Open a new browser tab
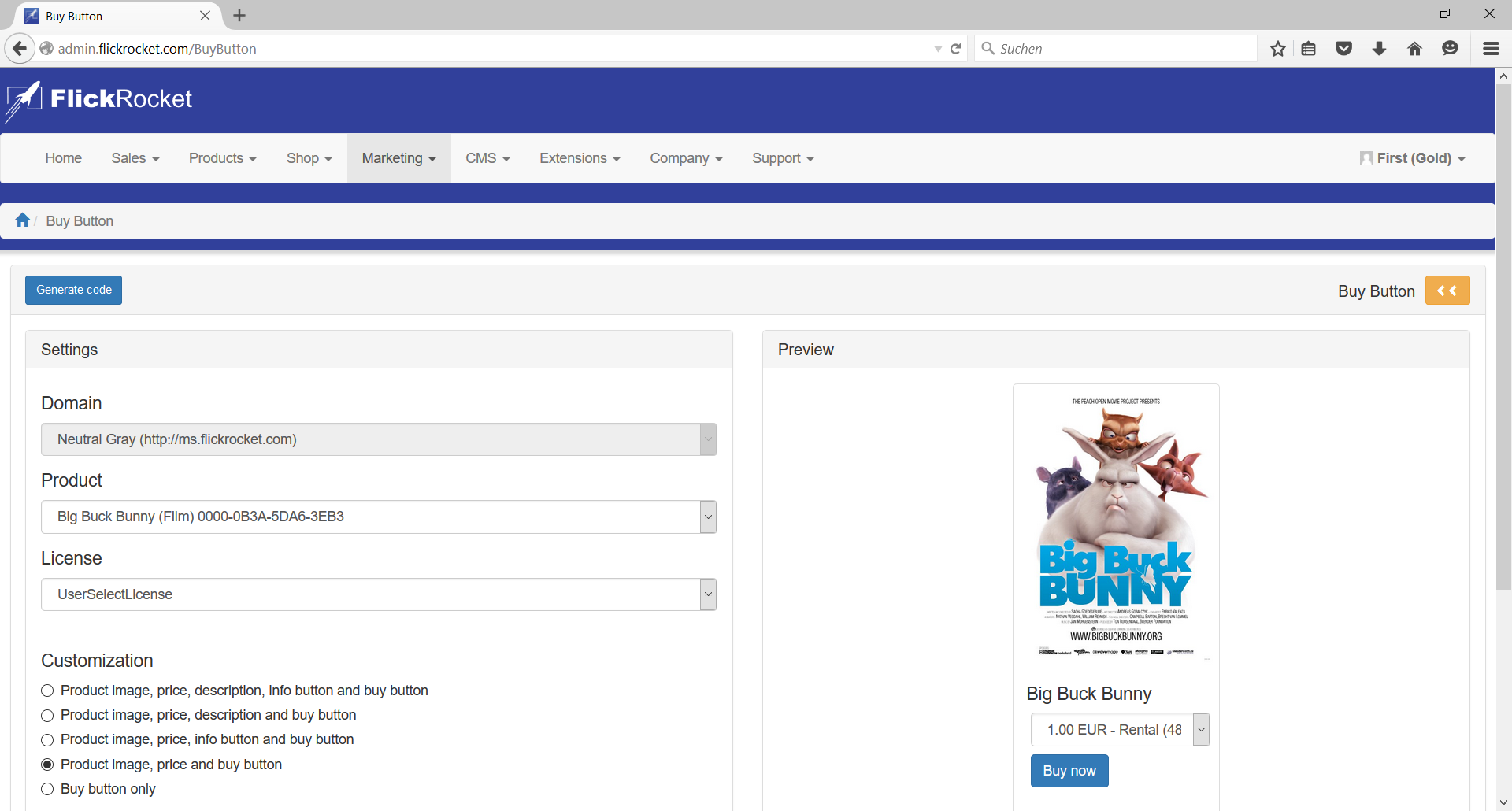 (239, 16)
